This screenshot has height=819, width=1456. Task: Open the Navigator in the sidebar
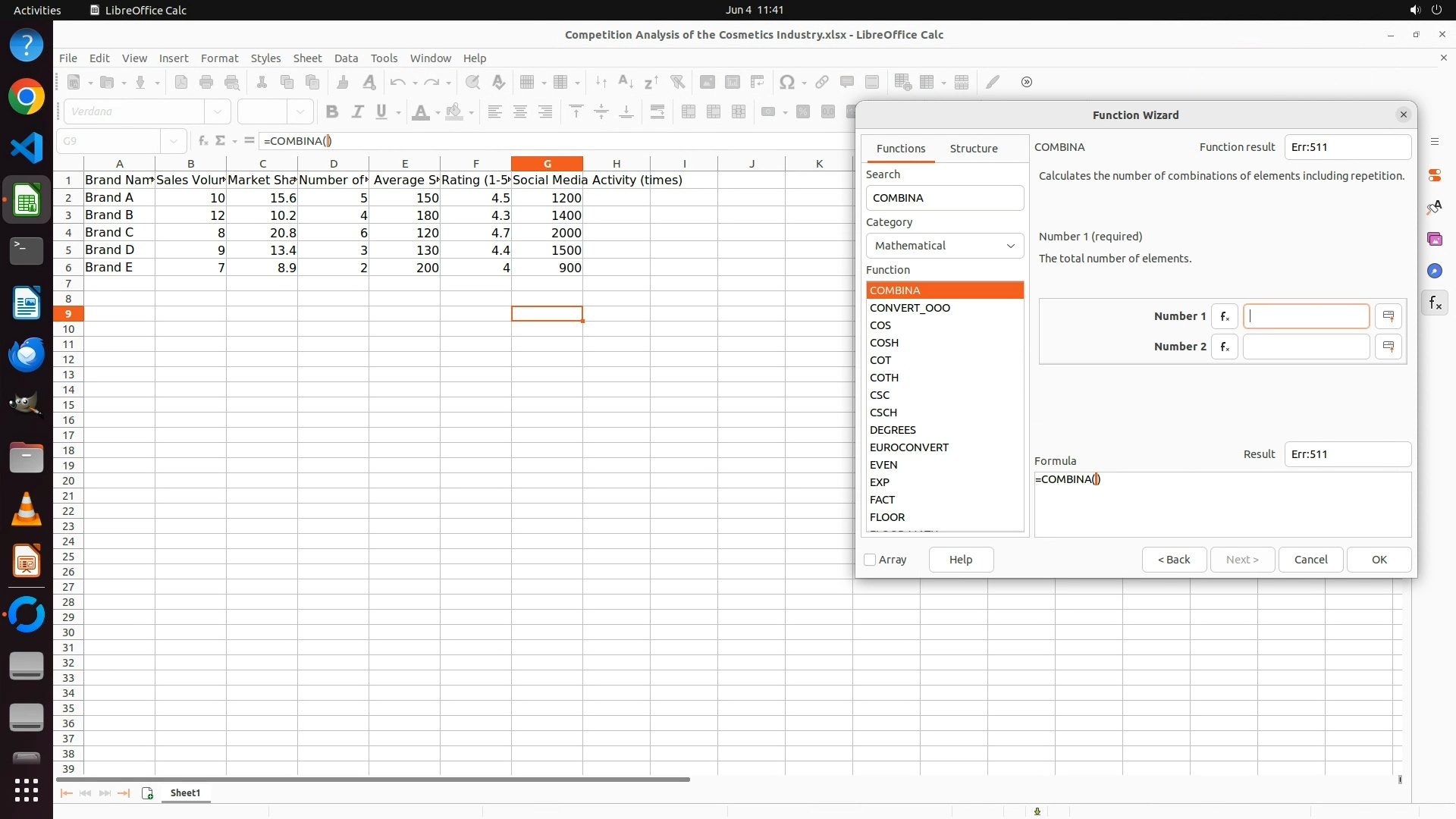[x=1435, y=271]
